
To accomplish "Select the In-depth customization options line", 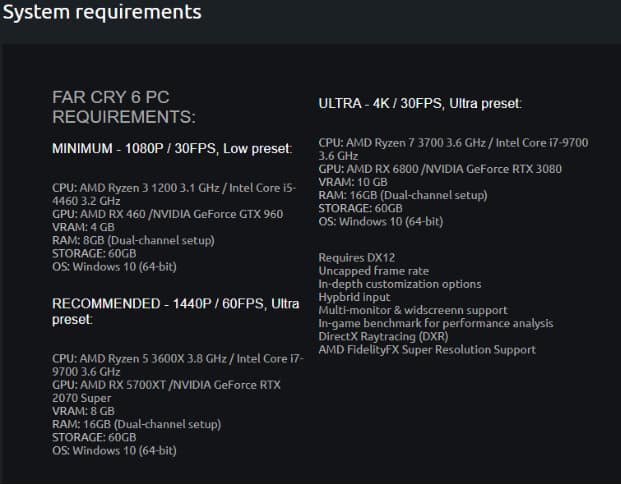I will (399, 285).
